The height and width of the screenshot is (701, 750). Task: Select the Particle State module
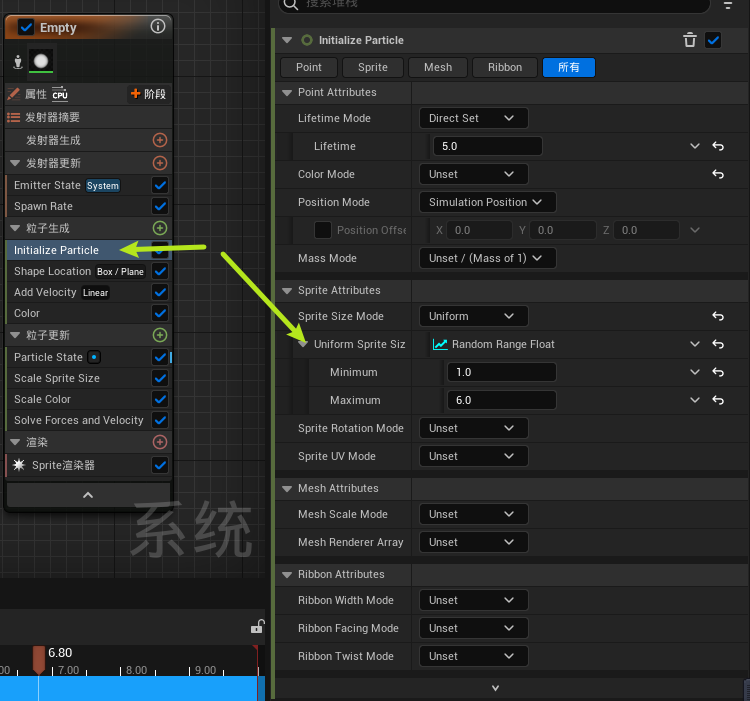pyautogui.click(x=48, y=357)
